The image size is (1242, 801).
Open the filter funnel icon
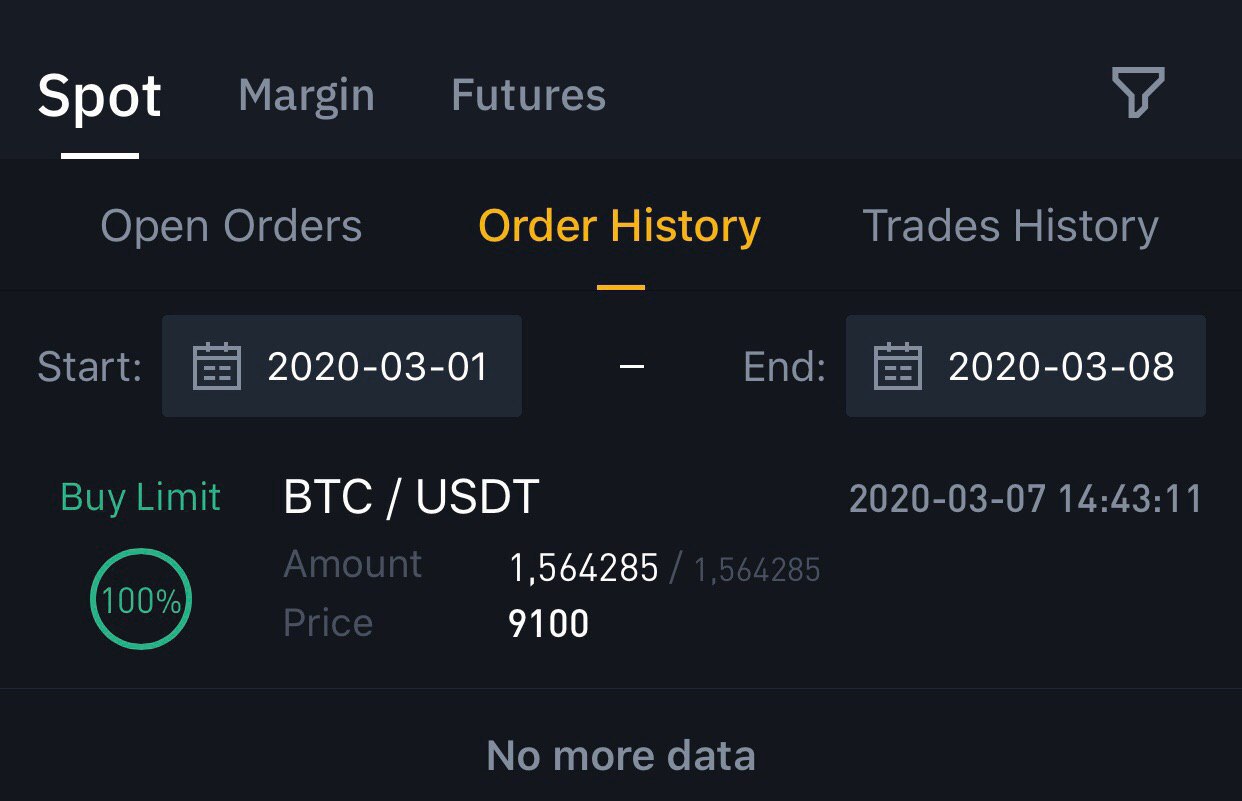[x=1138, y=94]
